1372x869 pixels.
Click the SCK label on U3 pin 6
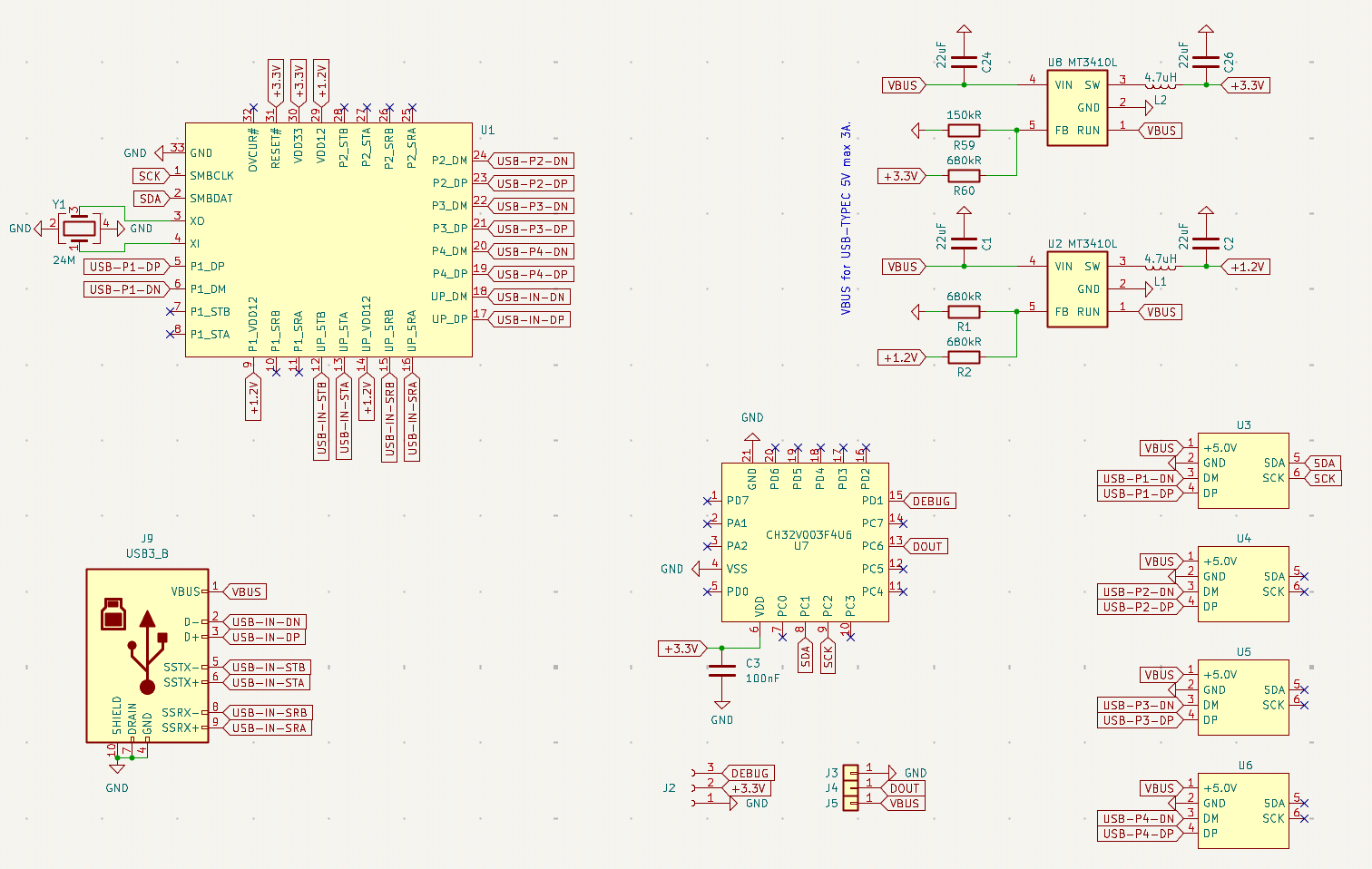1324,478
